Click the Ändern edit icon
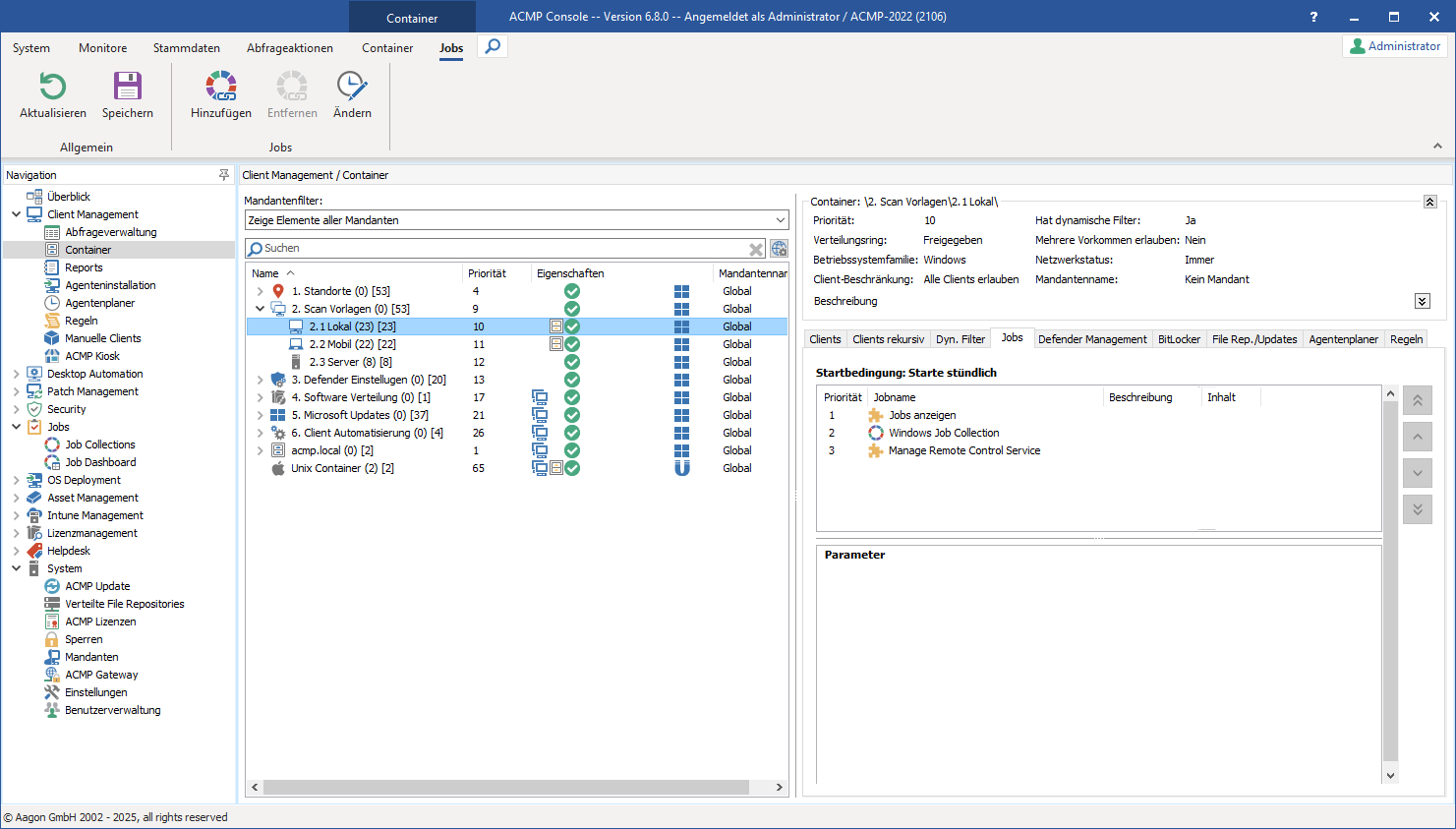The width and height of the screenshot is (1456, 829). coord(352,87)
